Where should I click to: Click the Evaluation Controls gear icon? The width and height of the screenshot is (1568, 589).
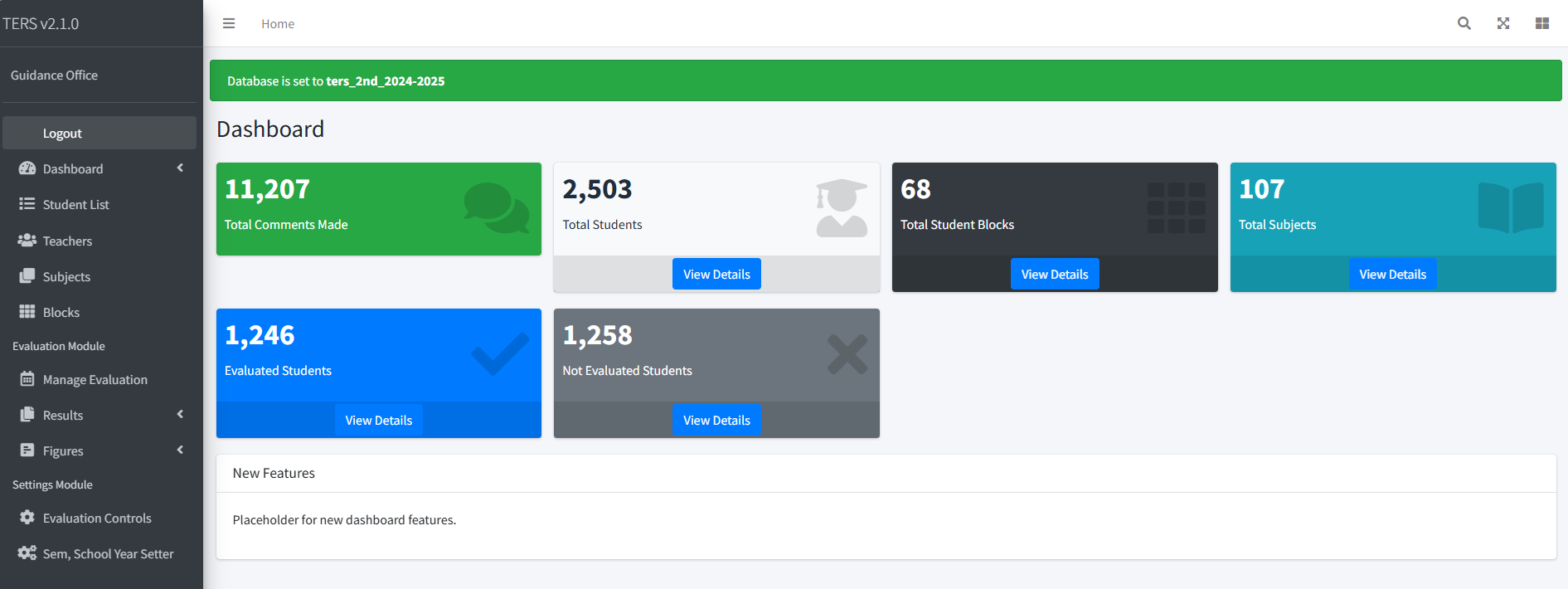[x=27, y=518]
